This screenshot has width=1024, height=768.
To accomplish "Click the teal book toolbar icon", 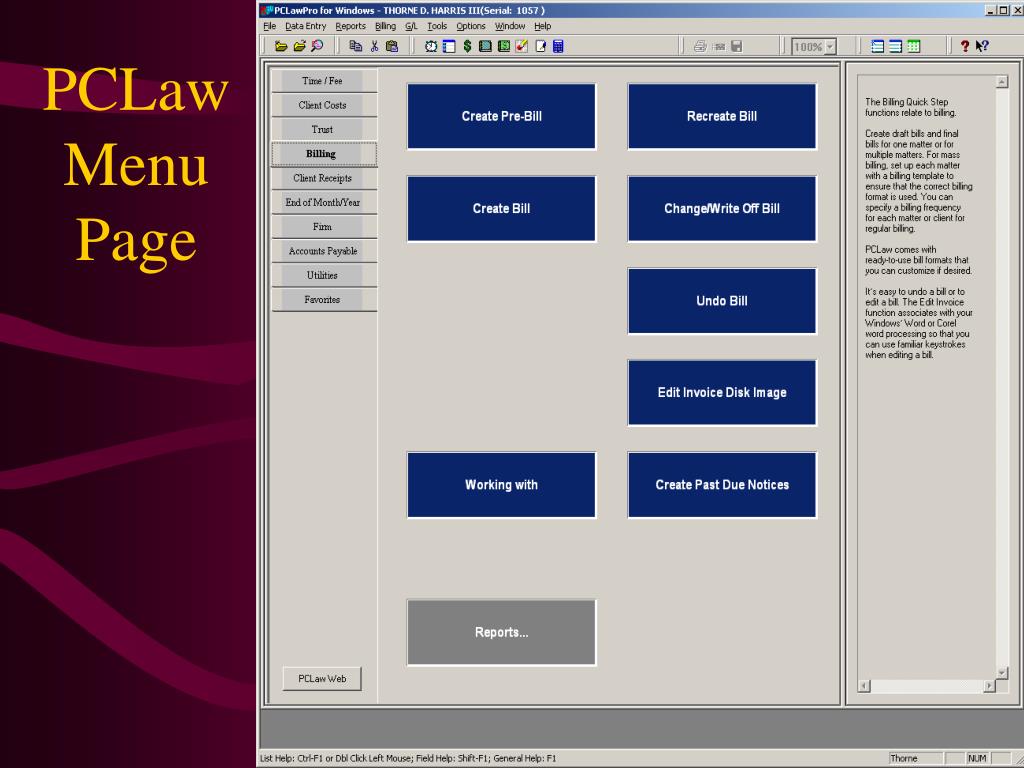I will coord(485,46).
